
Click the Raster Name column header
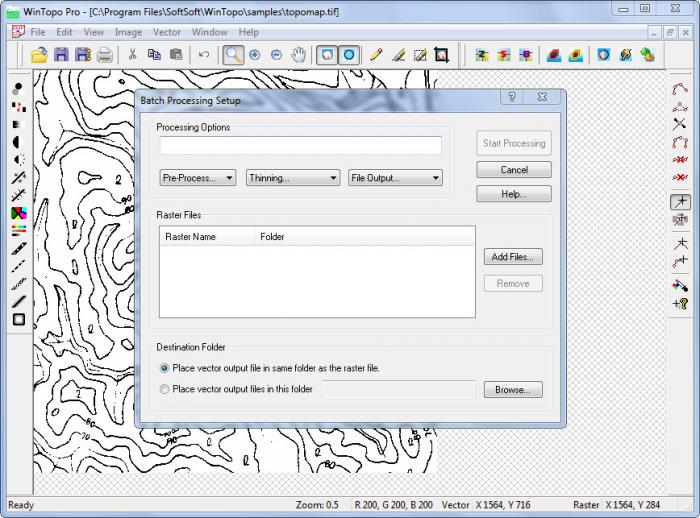pyautogui.click(x=207, y=237)
